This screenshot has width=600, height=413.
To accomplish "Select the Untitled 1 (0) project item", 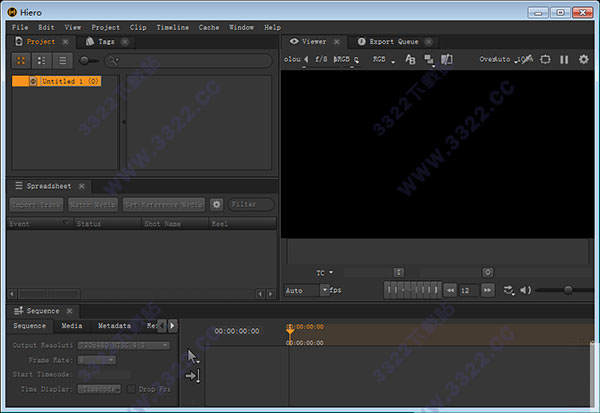I will pyautogui.click(x=57, y=81).
